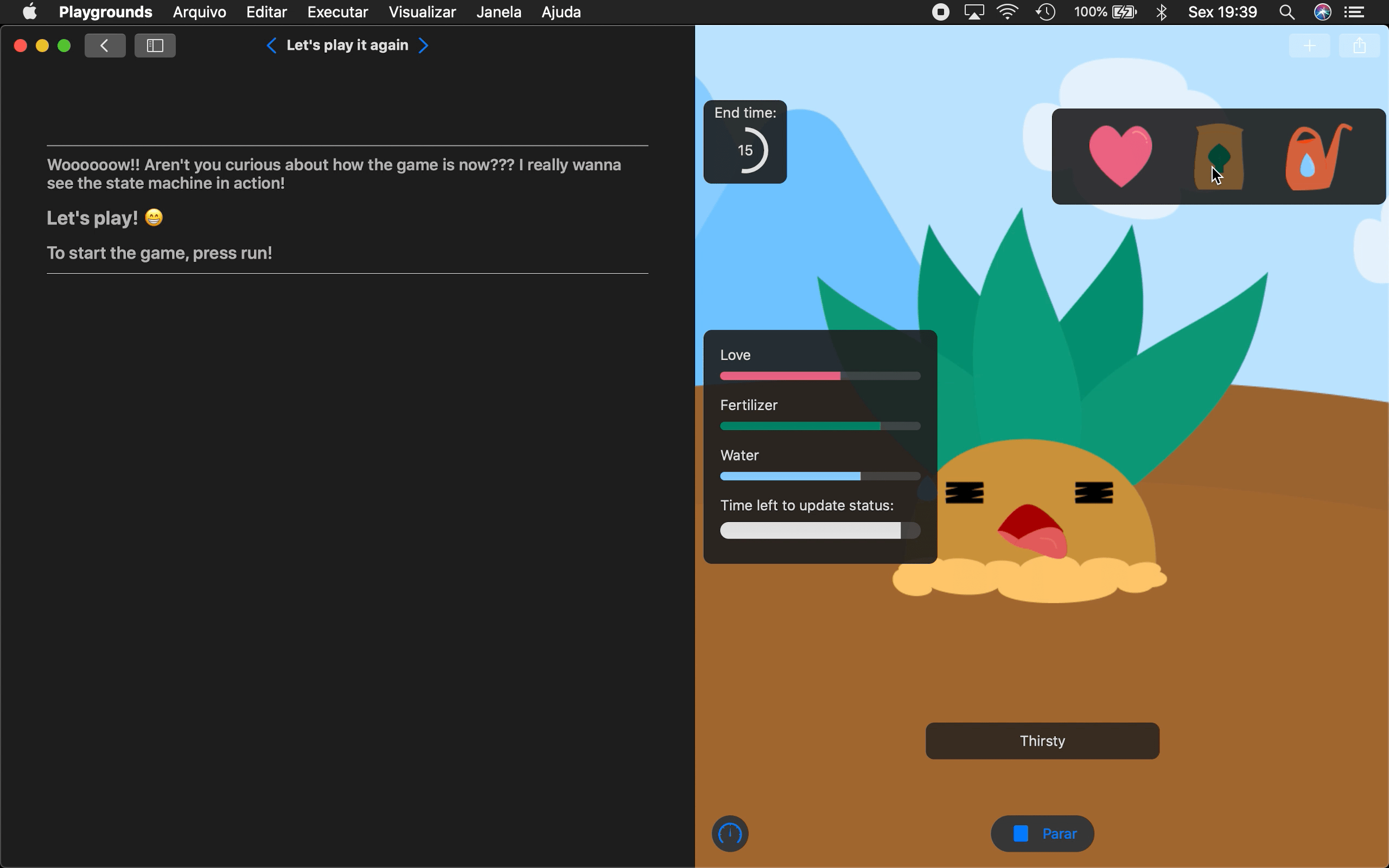
Task: Go to next page chevron
Action: 424,46
